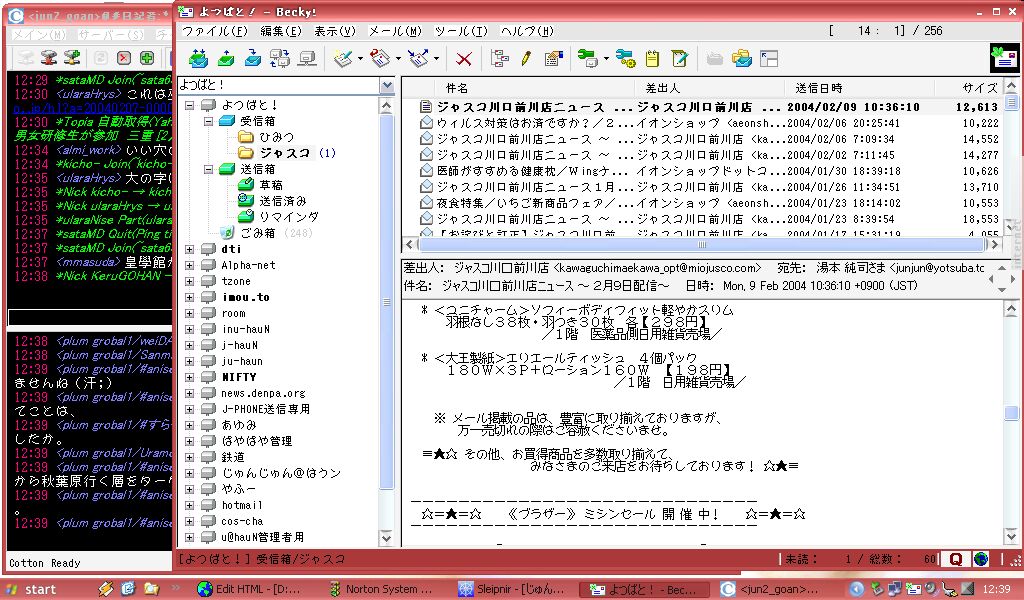Click the red disconnect server icon in IRC window
Screen dimensions: 1024x600
[x=49, y=57]
